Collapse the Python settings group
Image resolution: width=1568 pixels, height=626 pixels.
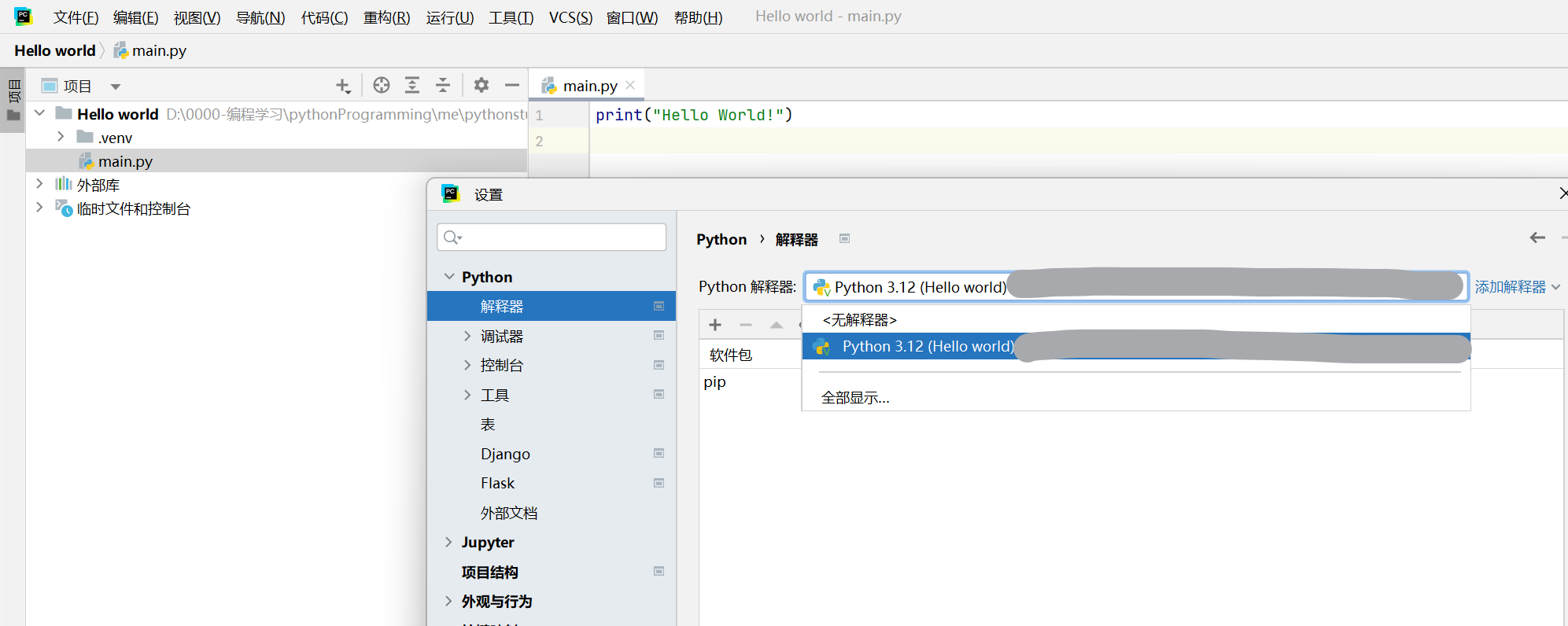(x=449, y=276)
